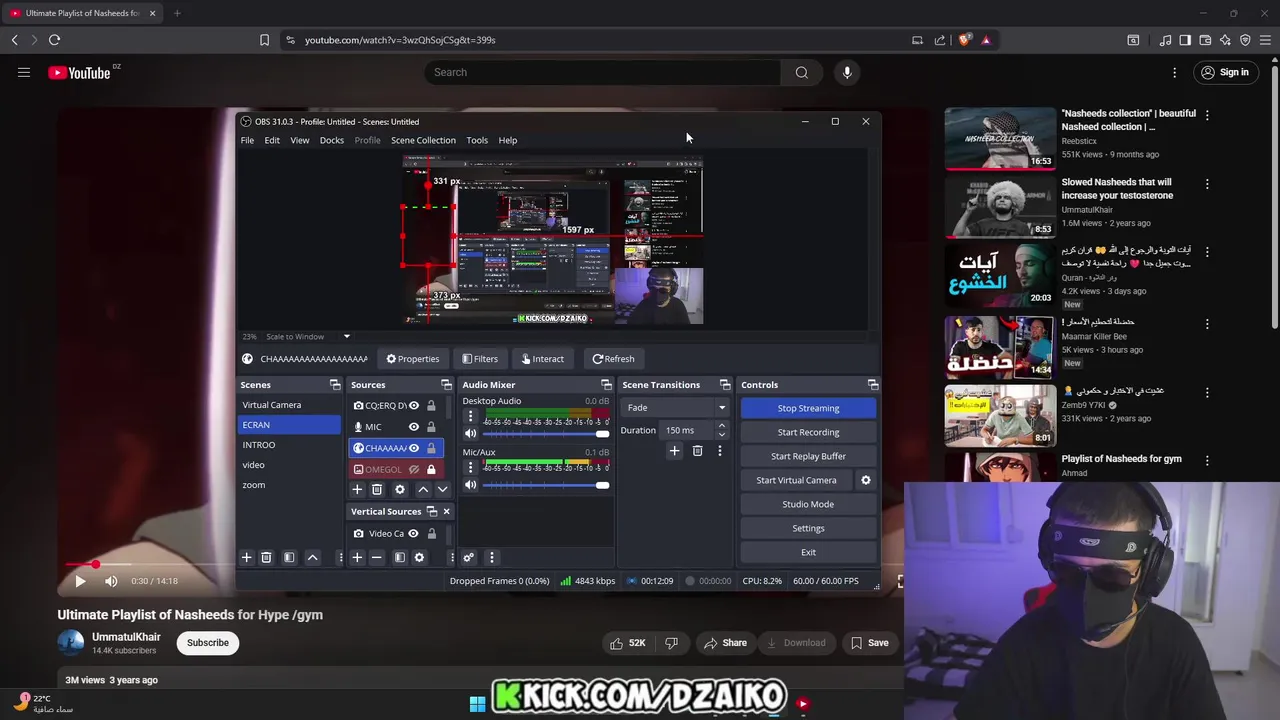Mute Desktop Audio speaker icon
The height and width of the screenshot is (720, 1280).
pyautogui.click(x=470, y=433)
